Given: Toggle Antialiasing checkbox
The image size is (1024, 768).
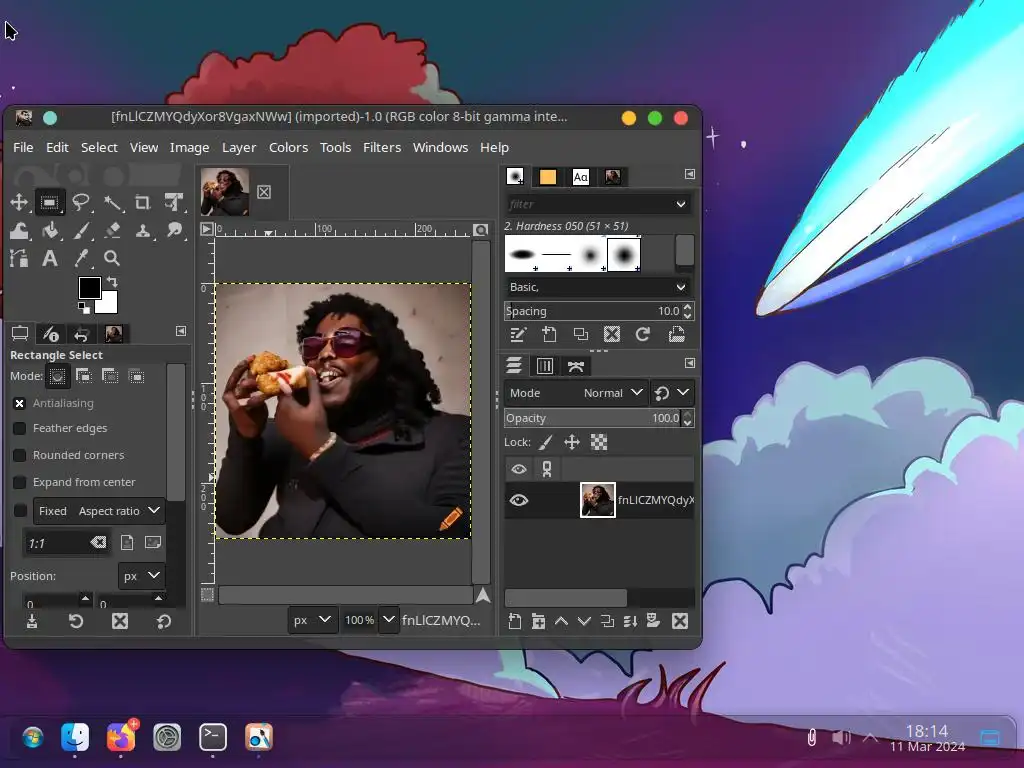Looking at the screenshot, I should (x=20, y=404).
